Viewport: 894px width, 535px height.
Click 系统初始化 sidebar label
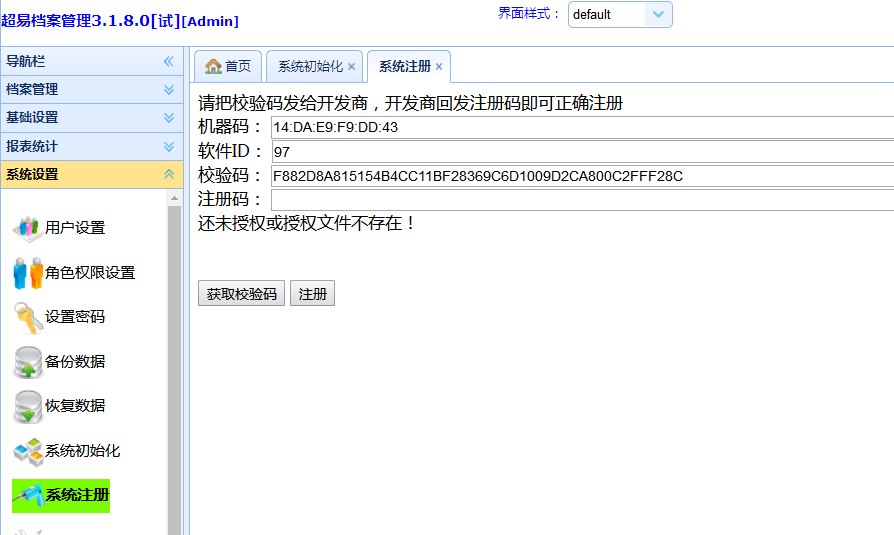pyautogui.click(x=83, y=451)
